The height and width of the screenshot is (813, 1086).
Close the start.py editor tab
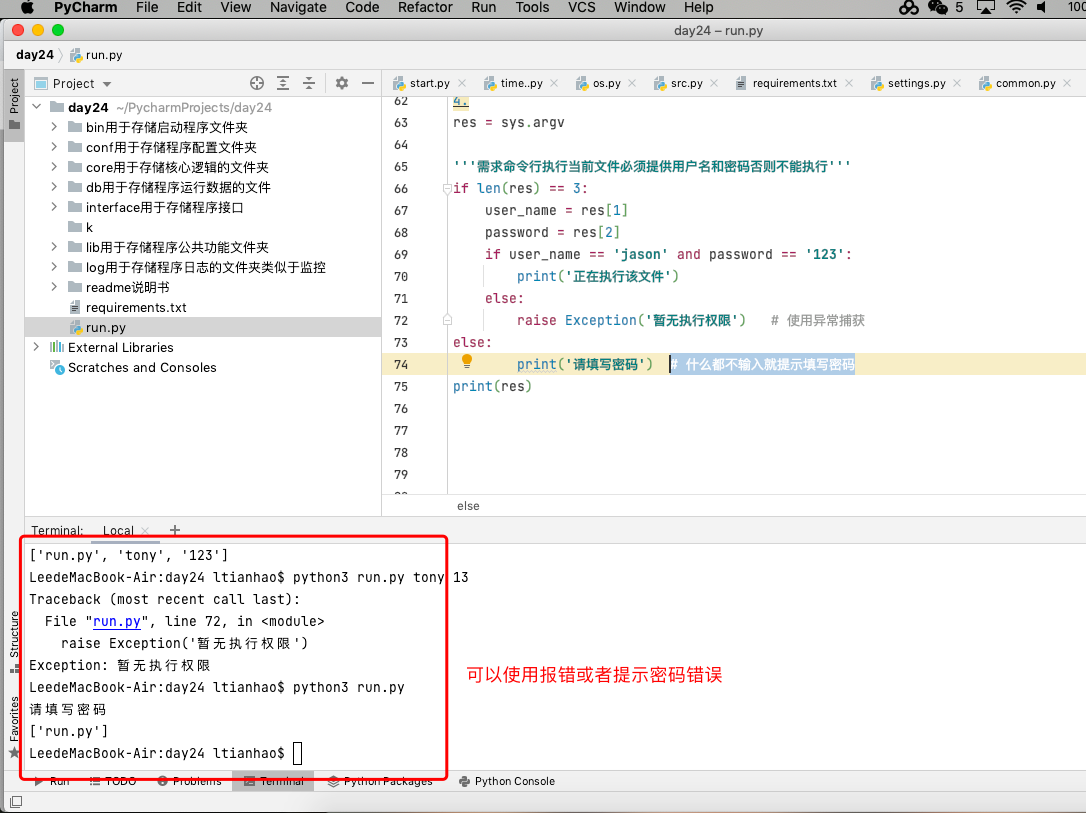pos(462,83)
